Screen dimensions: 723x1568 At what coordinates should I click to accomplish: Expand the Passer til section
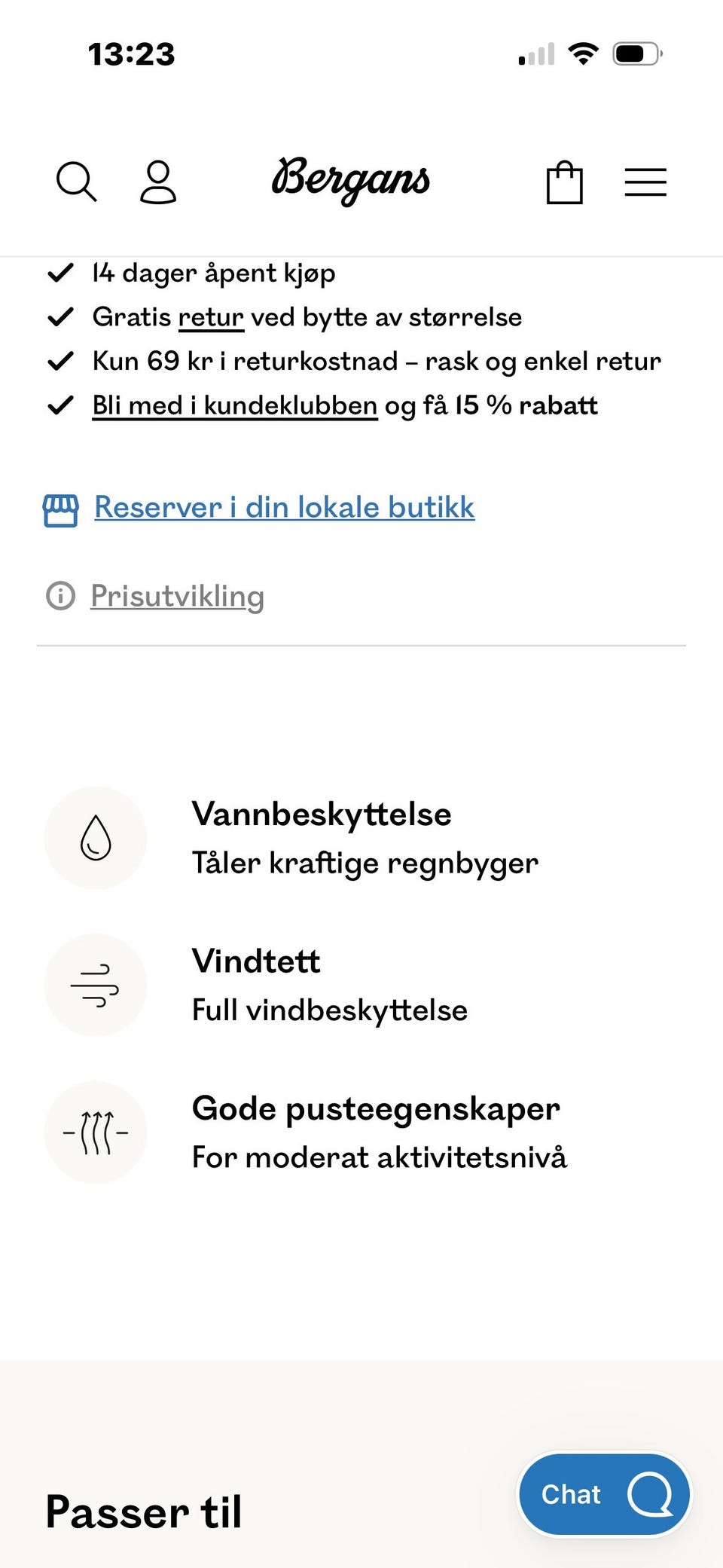coord(143,1510)
